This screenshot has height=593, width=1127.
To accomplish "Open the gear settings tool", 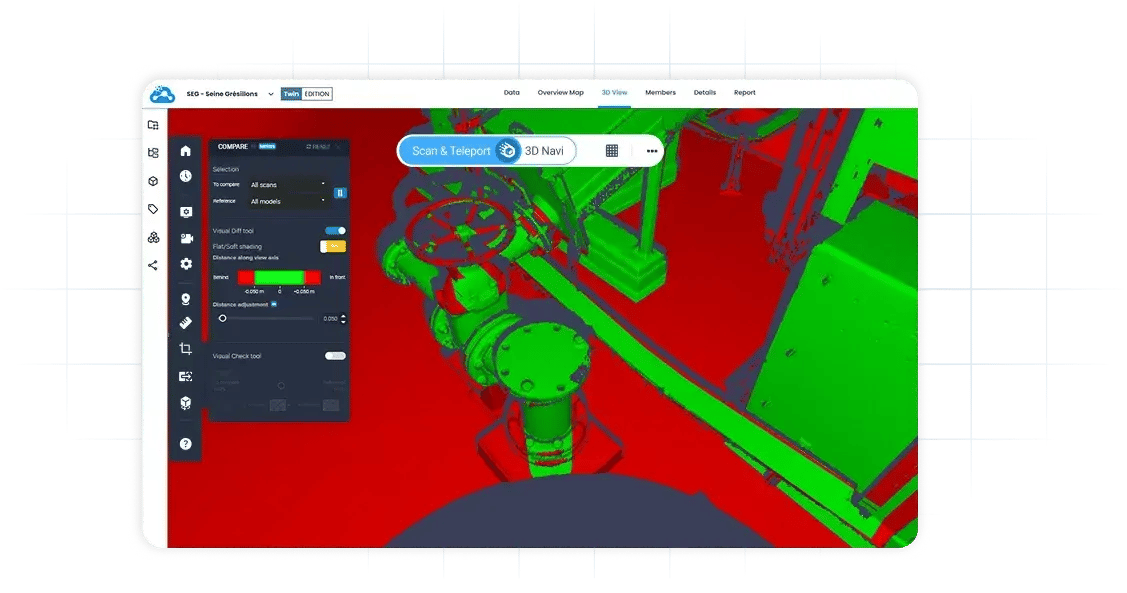I will (185, 264).
